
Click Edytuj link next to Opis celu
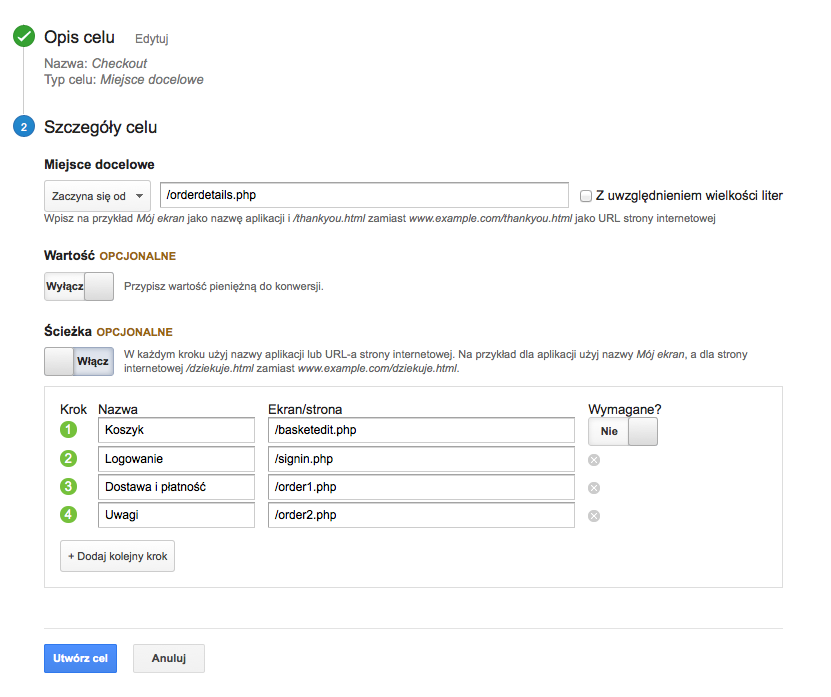152,39
